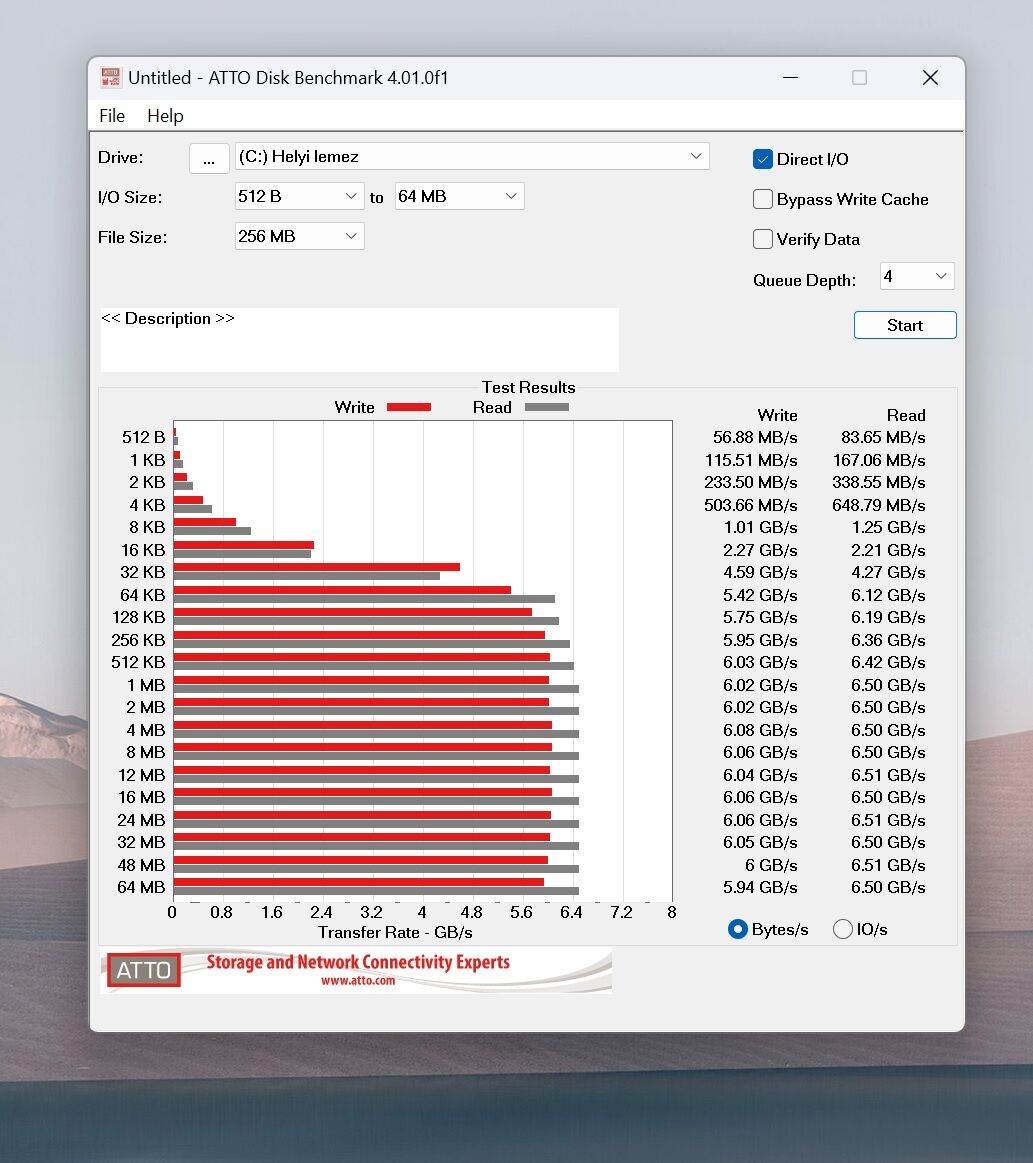Click the 512 B row label in chart
This screenshot has width=1033, height=1163.
tap(143, 438)
